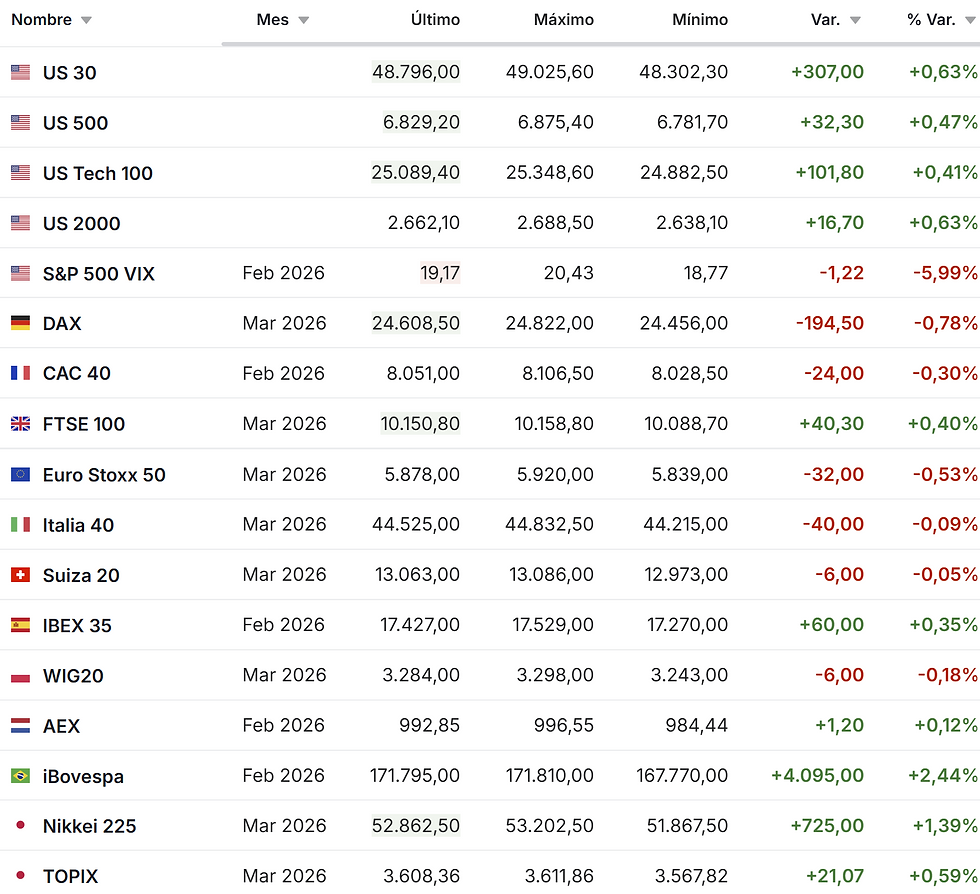Click the Japanese flag icon beside Nikkei 225
Image resolution: width=980 pixels, height=894 pixels.
pos(20,826)
